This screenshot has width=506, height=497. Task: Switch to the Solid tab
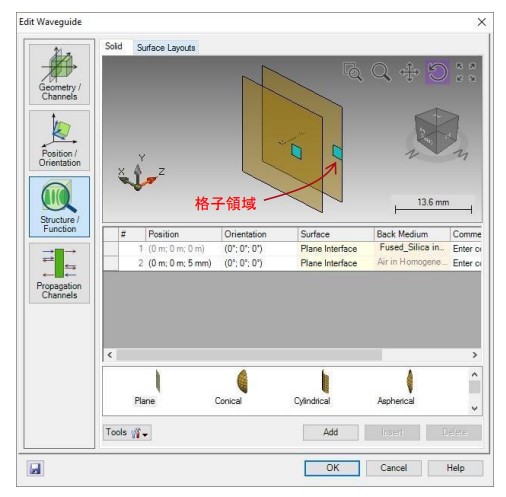114,46
